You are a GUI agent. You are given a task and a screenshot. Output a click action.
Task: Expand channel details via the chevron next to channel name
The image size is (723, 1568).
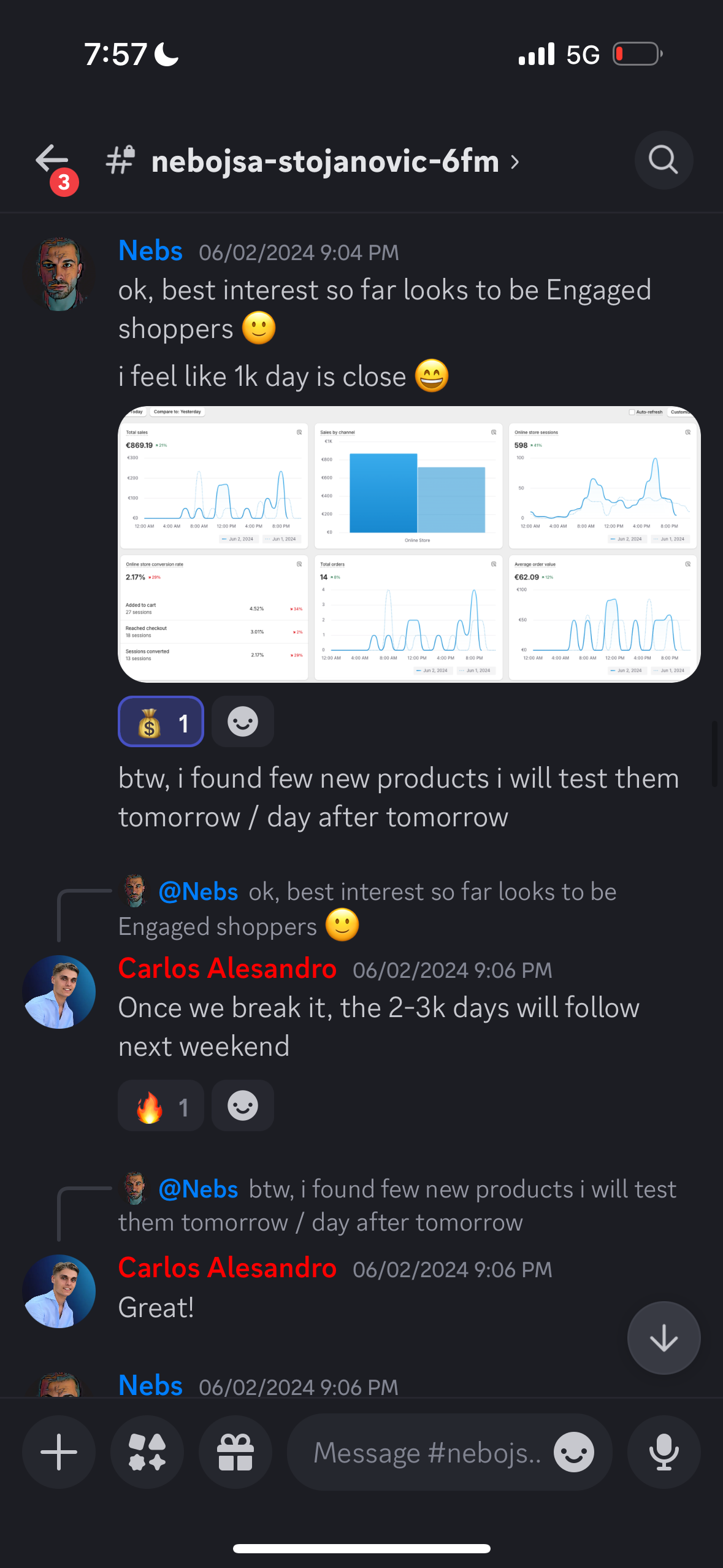pyautogui.click(x=514, y=162)
